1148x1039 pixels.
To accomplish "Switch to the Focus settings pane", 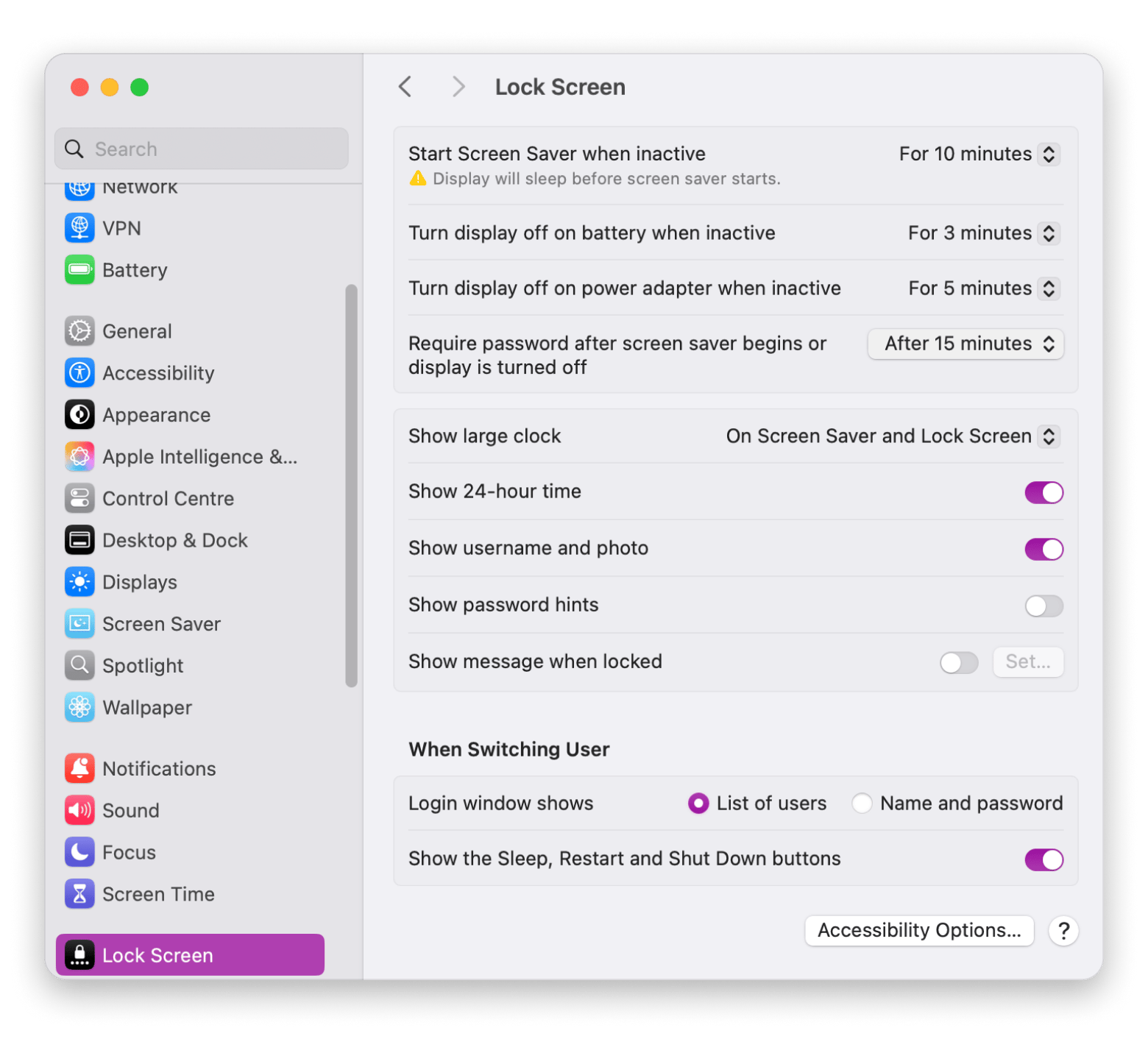I will click(x=129, y=852).
